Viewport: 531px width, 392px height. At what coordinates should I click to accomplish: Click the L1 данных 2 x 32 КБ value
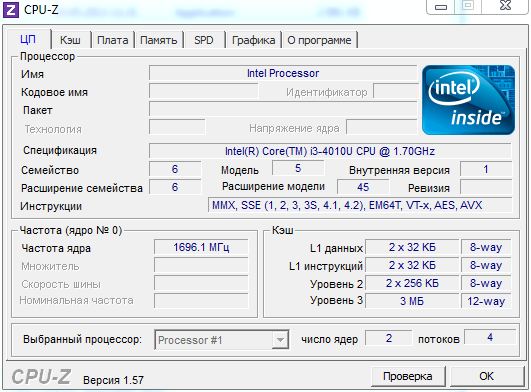click(x=412, y=247)
